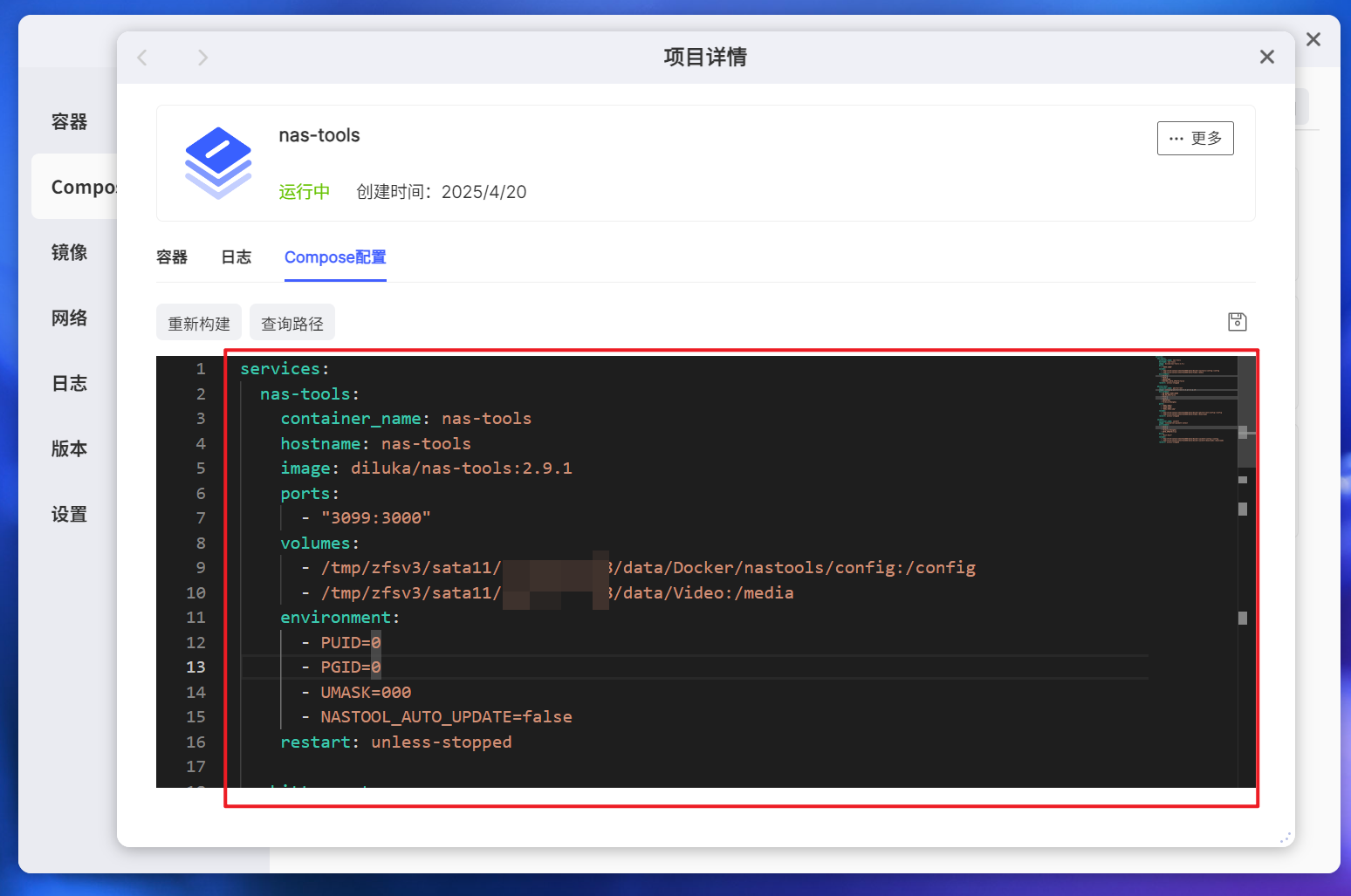The height and width of the screenshot is (896, 1351).
Task: Click the nas-tools project title
Action: (x=319, y=135)
